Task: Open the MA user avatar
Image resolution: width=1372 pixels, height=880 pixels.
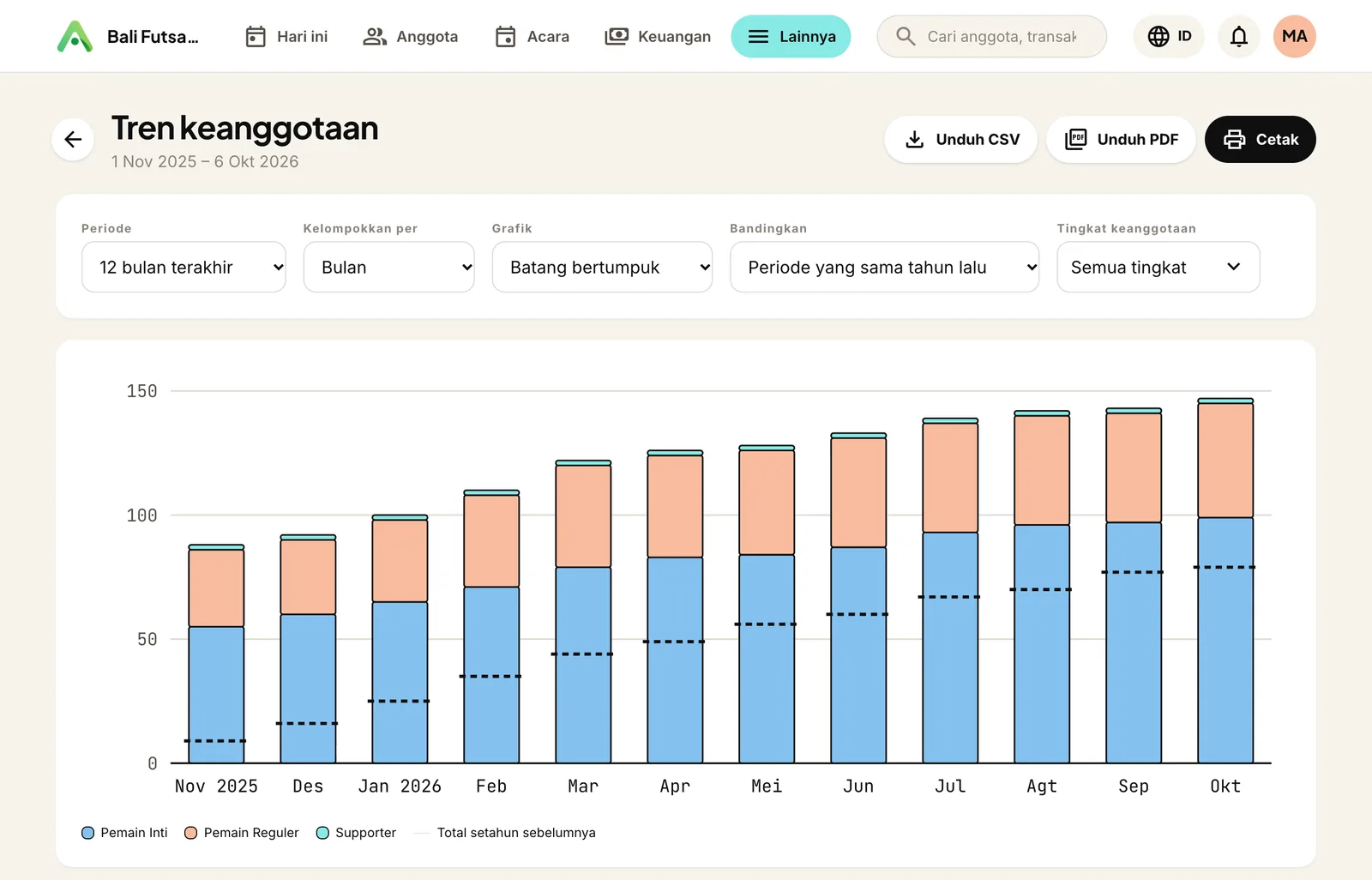Action: click(x=1295, y=36)
